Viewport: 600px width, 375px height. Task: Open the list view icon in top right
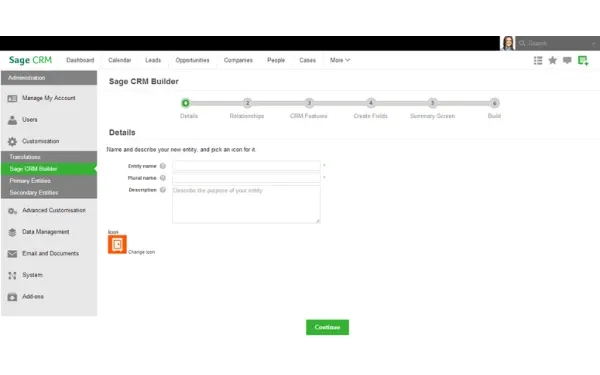[x=538, y=60]
